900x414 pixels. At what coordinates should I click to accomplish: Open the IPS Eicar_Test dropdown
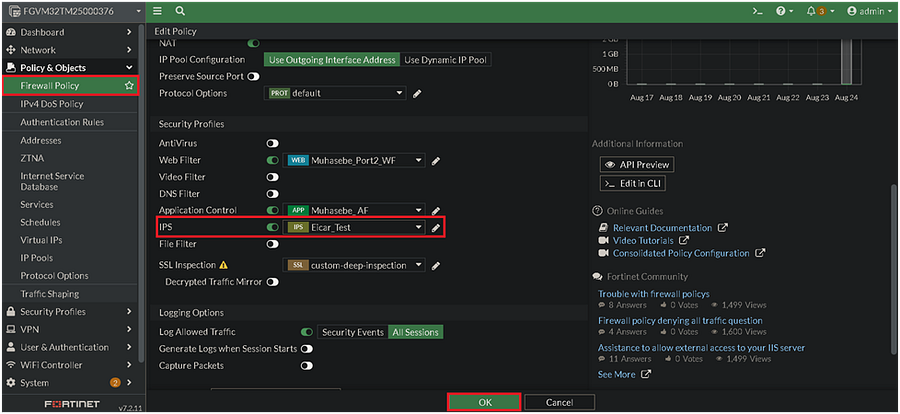[354, 228]
